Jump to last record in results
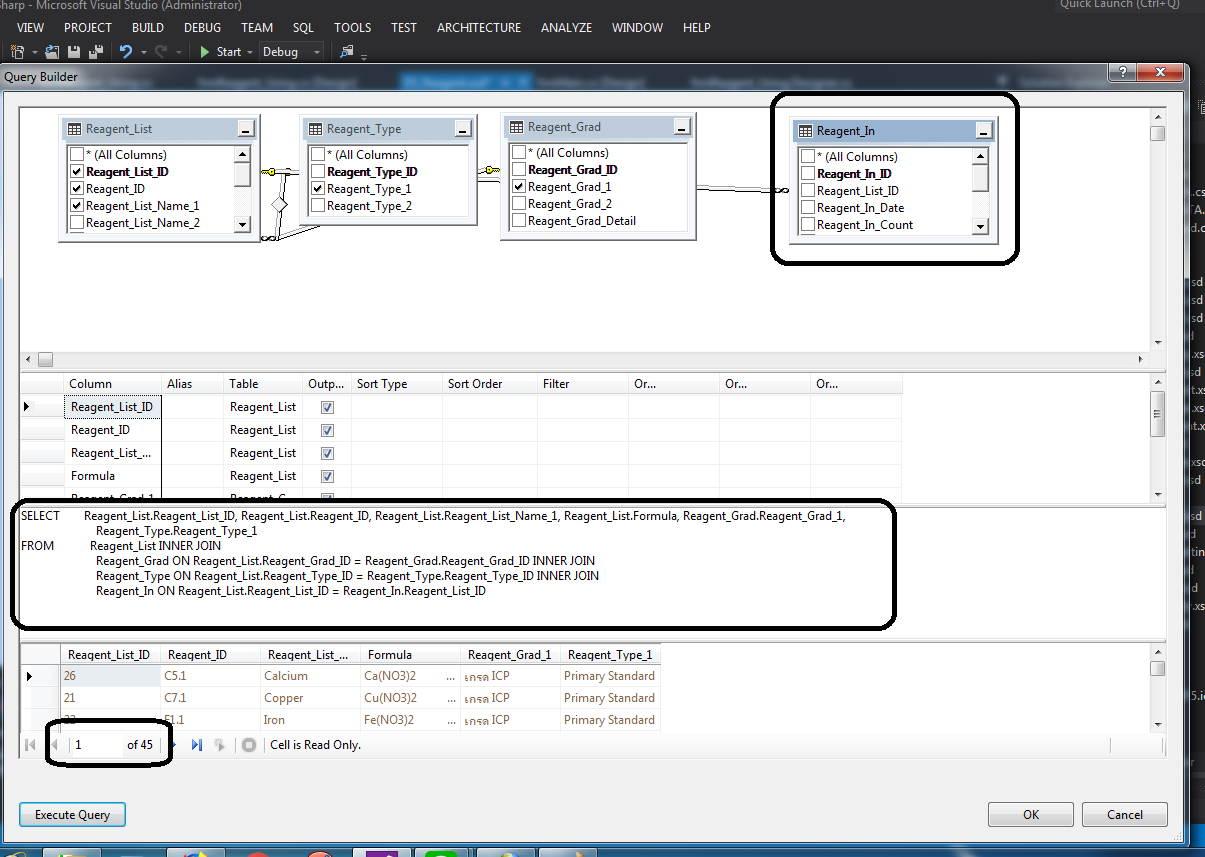Screen dimensions: 1205x857 (196, 745)
